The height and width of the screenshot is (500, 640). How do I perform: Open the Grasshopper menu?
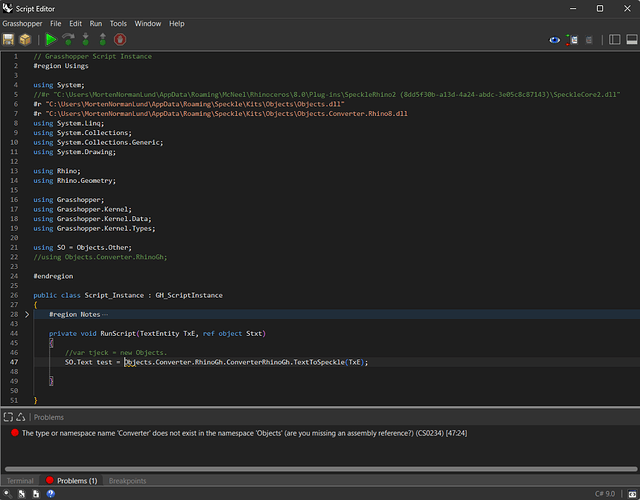pos(22,24)
